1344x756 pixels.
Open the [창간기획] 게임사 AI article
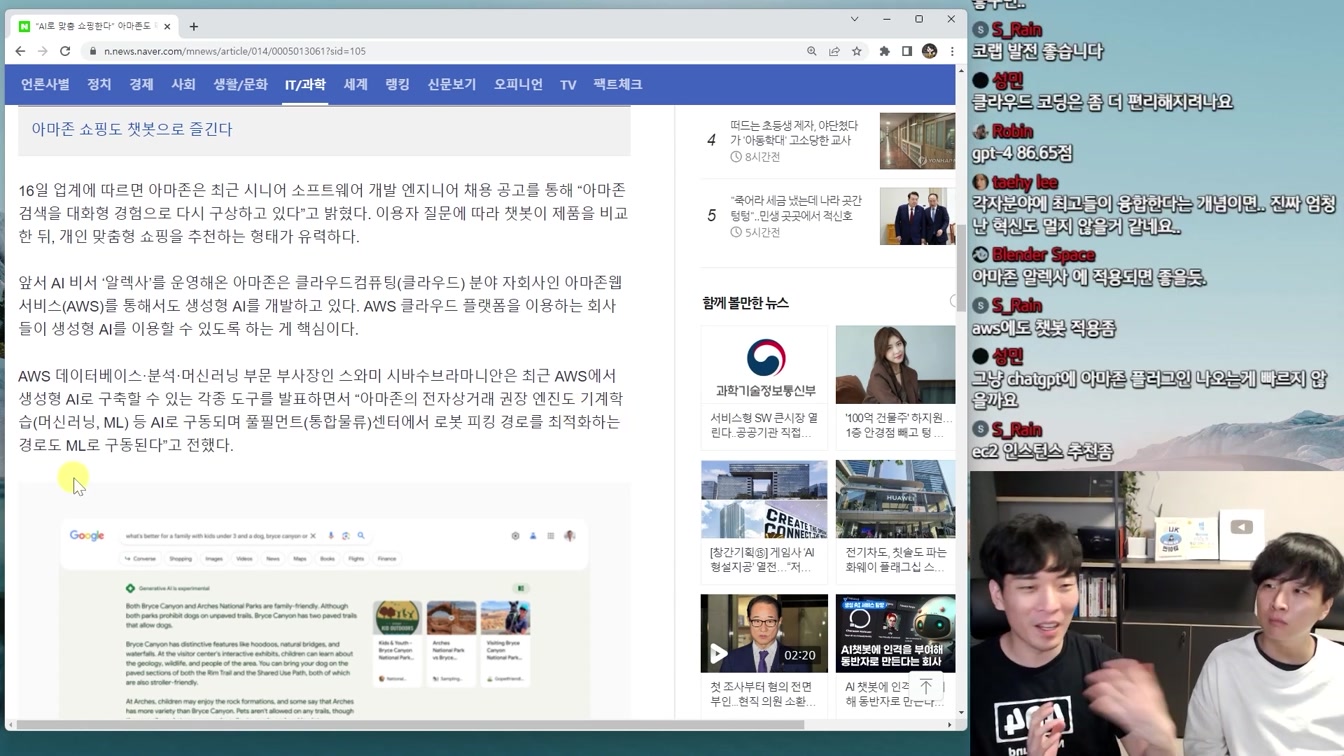point(764,559)
